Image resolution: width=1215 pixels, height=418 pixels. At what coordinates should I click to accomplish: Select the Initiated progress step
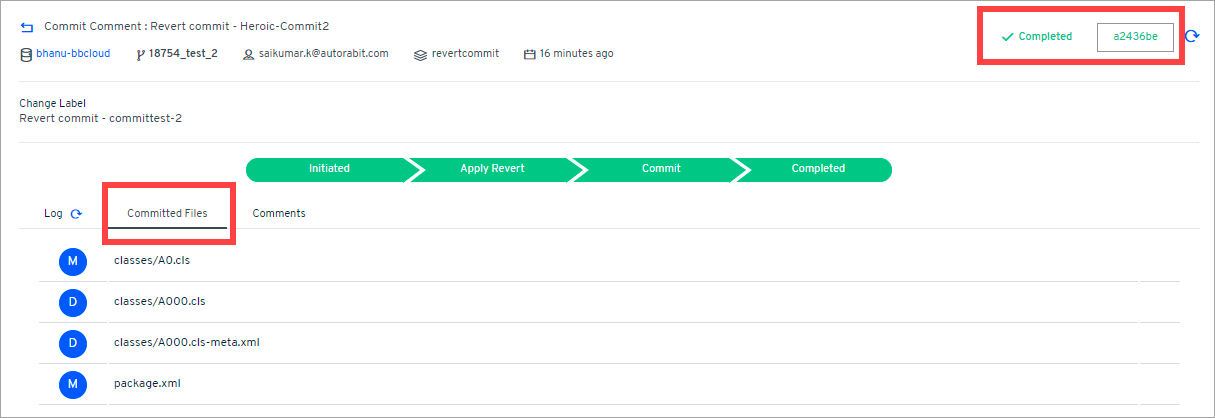[329, 169]
